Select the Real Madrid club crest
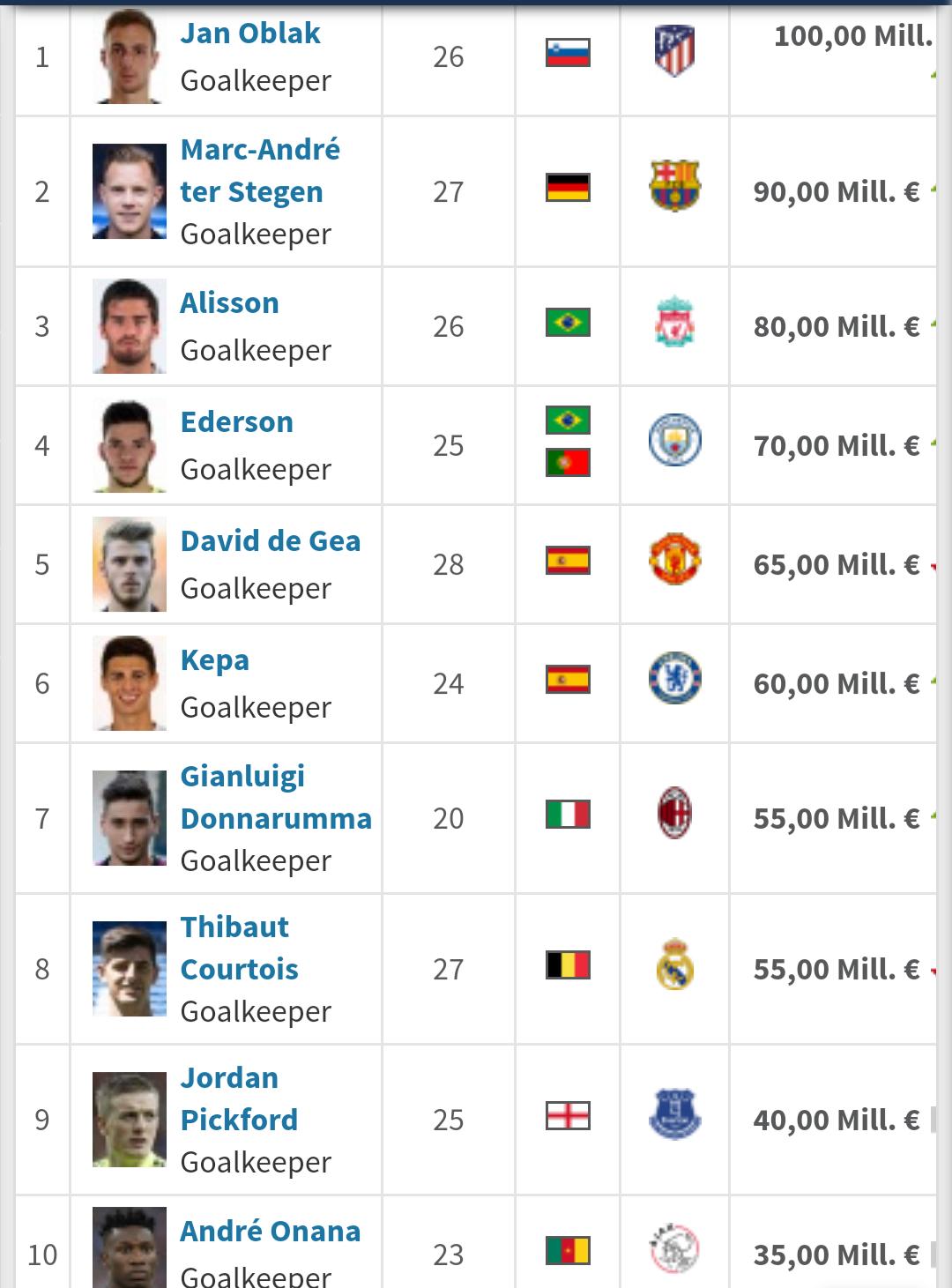Screen dimensions: 952x1288 tap(675, 964)
